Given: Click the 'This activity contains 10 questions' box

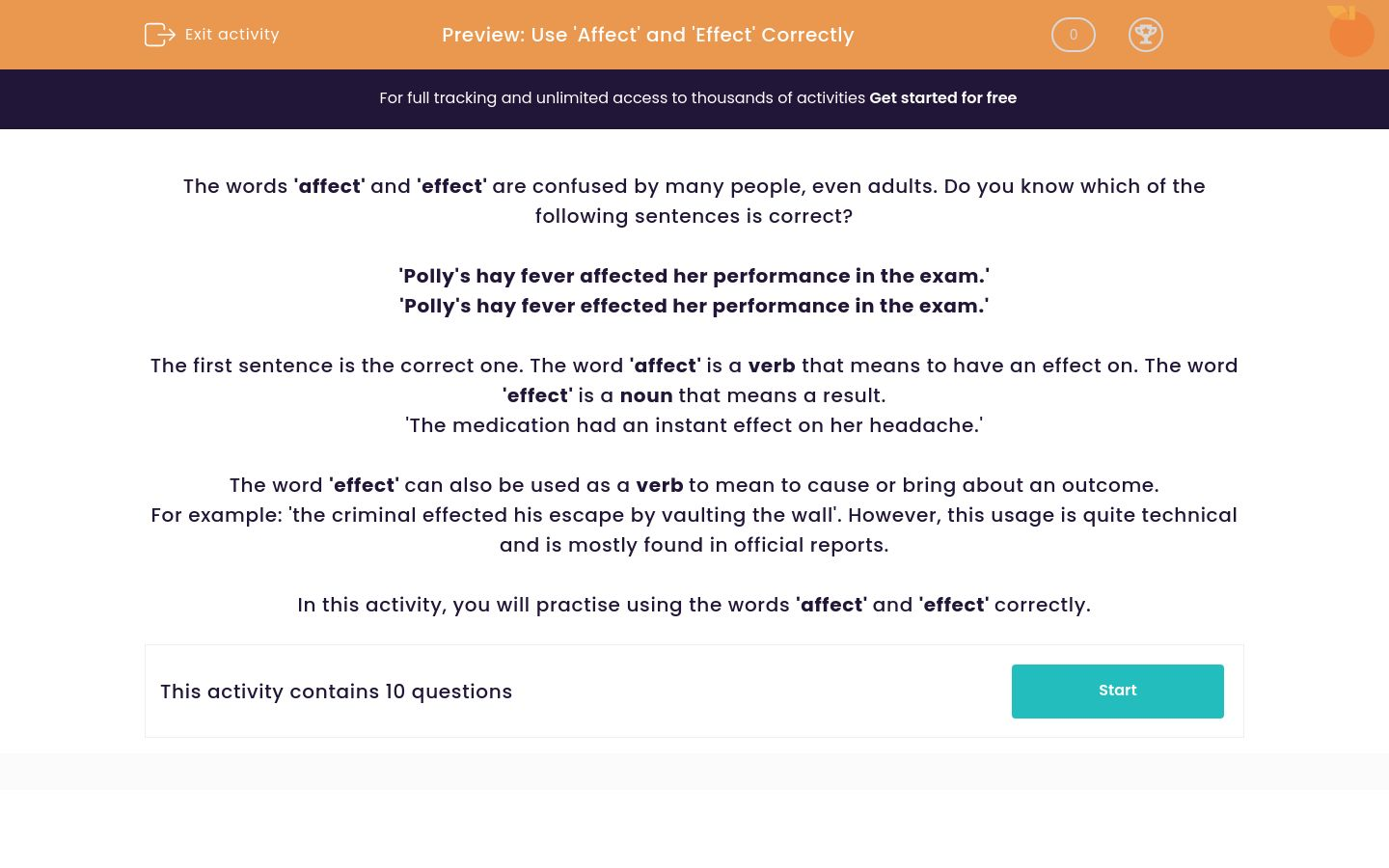Looking at the screenshot, I should [x=337, y=692].
